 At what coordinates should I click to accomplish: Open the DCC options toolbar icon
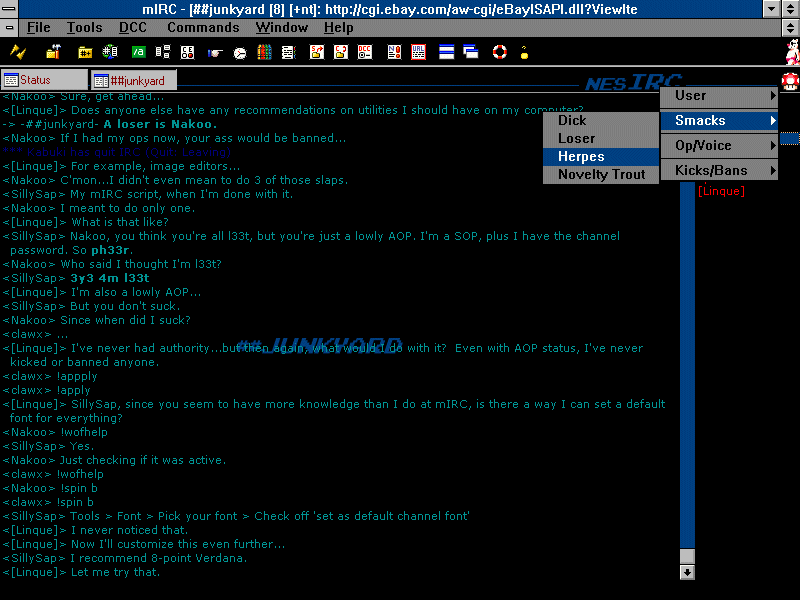coord(366,52)
